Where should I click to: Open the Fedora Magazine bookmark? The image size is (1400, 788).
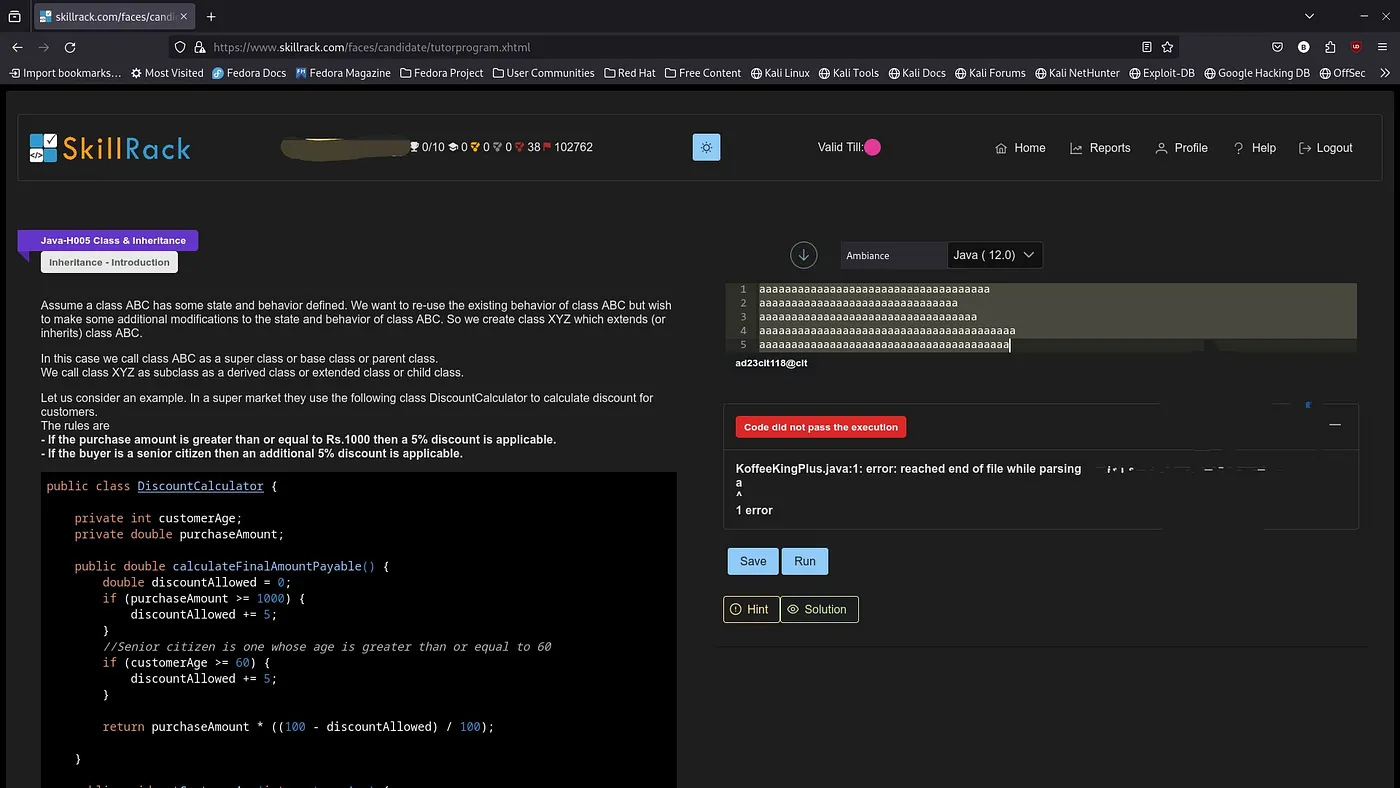pos(343,73)
